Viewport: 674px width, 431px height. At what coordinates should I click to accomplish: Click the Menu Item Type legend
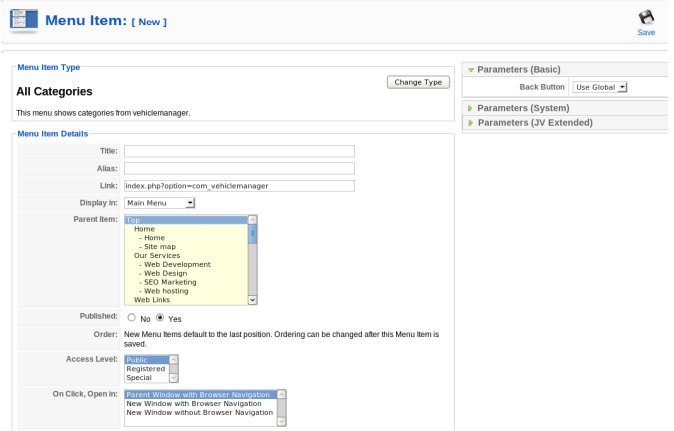coord(49,67)
